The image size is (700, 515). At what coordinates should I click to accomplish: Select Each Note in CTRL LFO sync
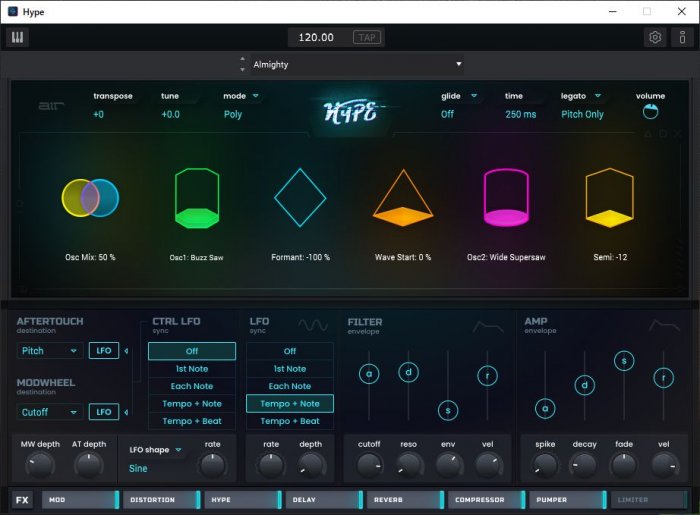pos(192,386)
